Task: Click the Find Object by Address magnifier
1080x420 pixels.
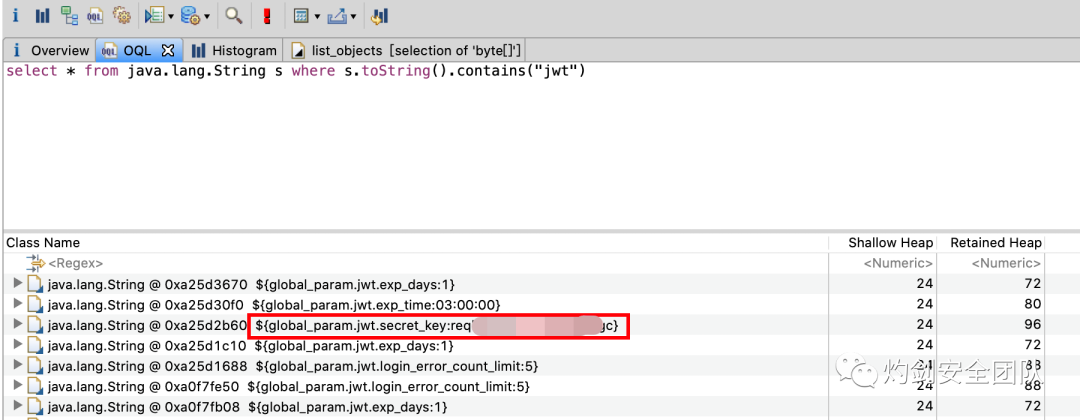Action: pyautogui.click(x=234, y=15)
